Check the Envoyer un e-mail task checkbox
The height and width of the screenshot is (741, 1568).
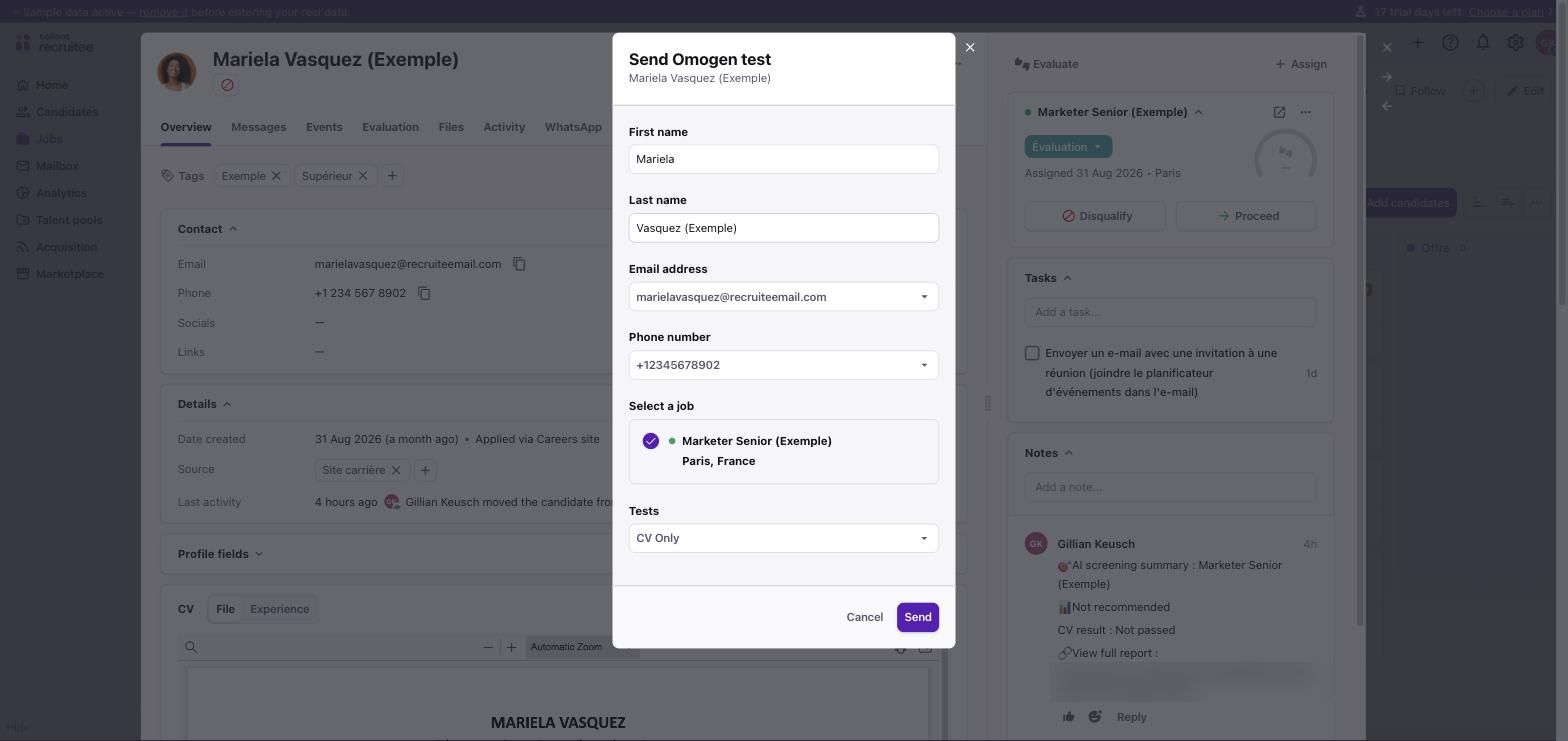point(1032,353)
